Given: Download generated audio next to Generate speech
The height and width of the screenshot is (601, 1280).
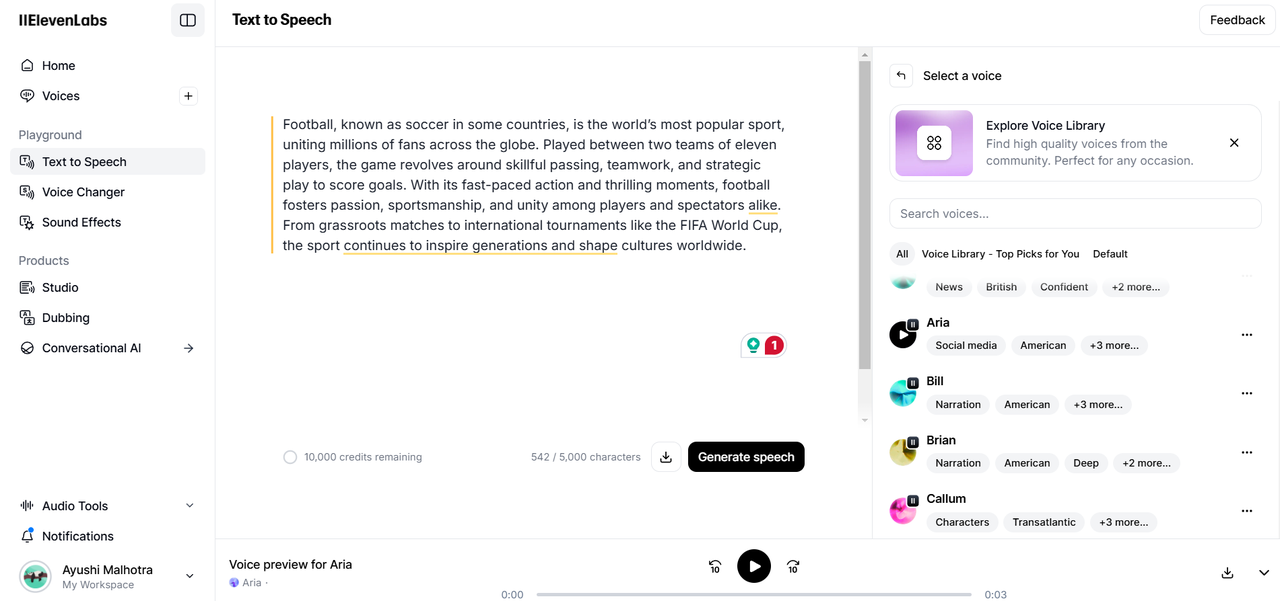Looking at the screenshot, I should (666, 457).
